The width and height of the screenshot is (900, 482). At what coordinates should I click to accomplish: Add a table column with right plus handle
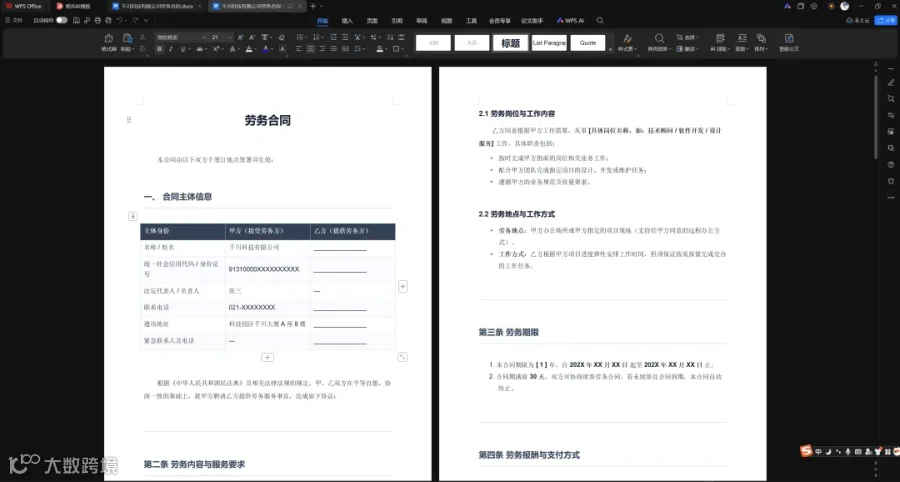403,286
